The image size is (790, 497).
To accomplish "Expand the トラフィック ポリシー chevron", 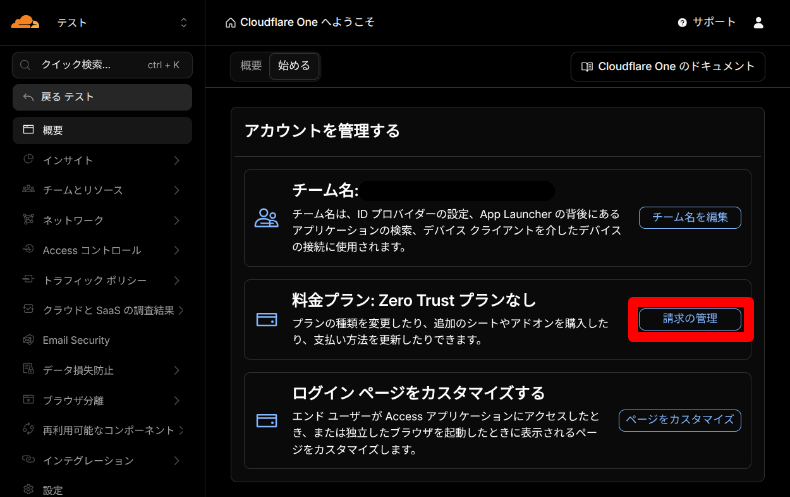I will (176, 280).
